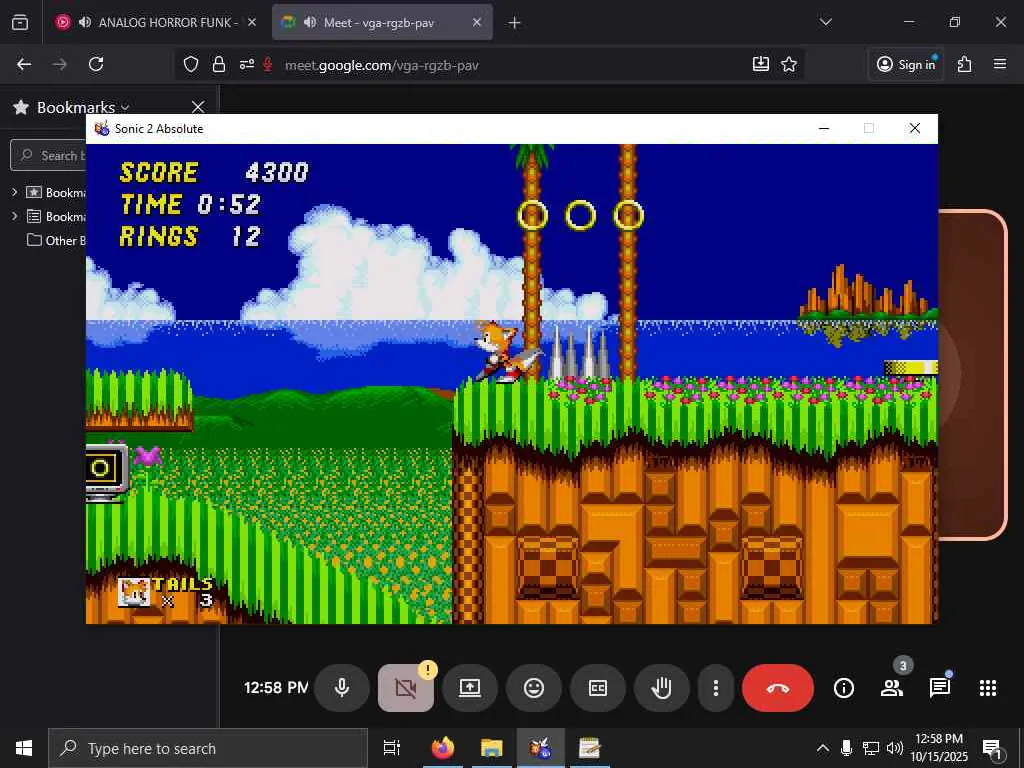
Task: Open the volume speaker tray icon
Action: click(895, 748)
